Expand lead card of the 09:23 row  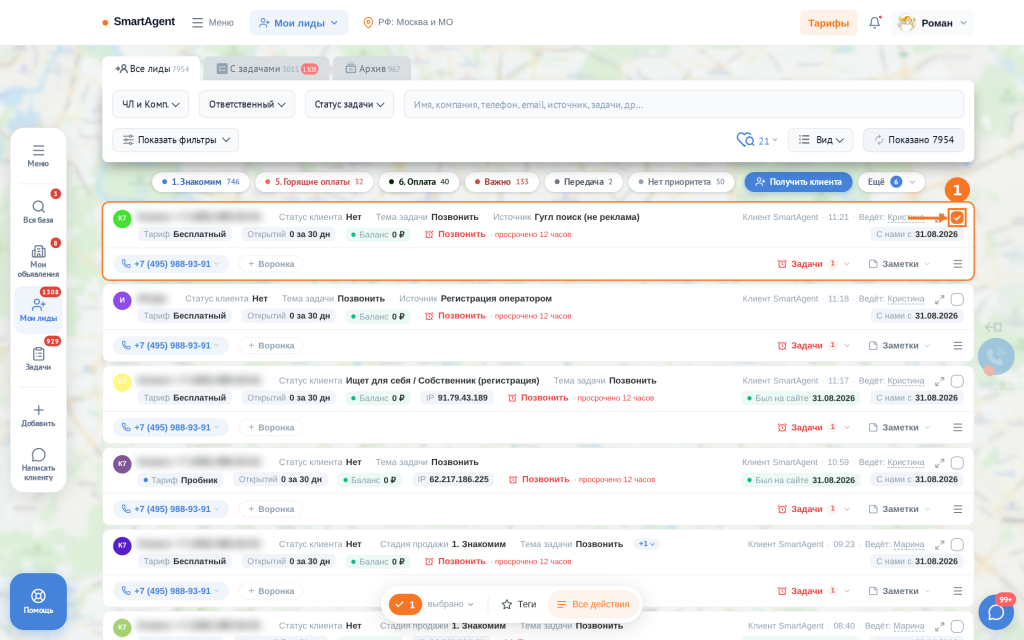click(x=939, y=544)
